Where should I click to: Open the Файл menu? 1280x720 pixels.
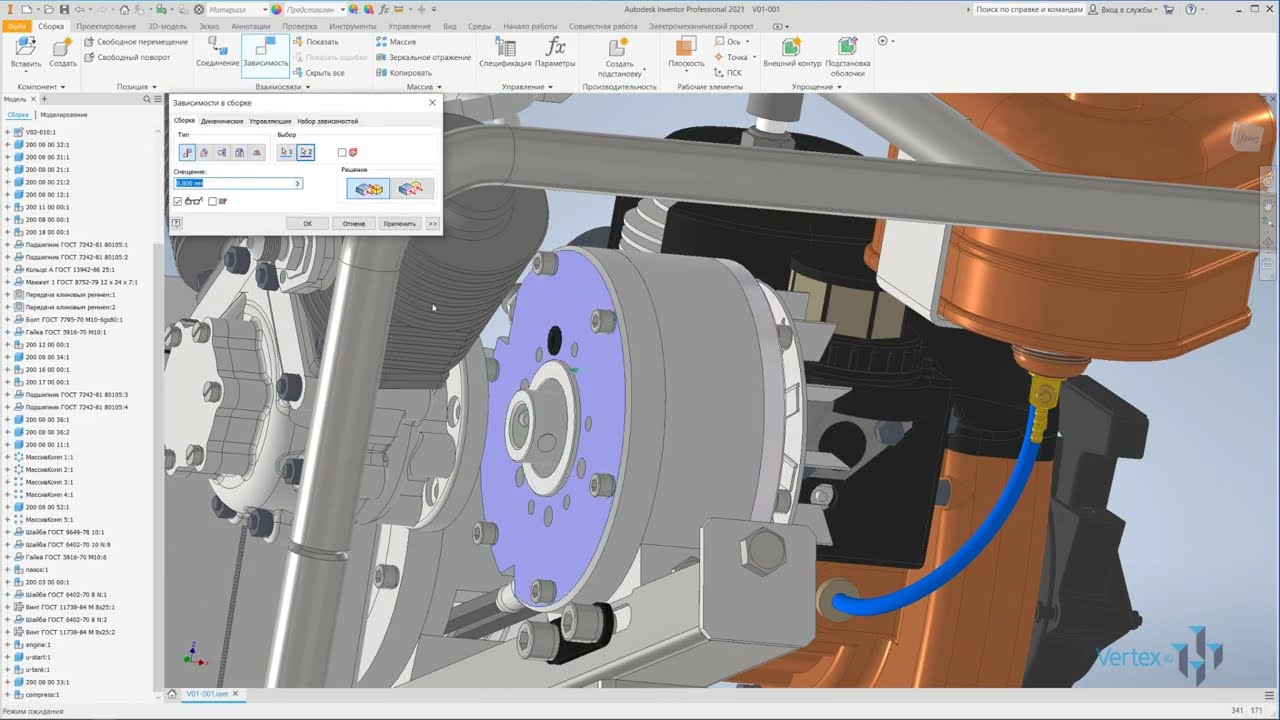pos(17,26)
